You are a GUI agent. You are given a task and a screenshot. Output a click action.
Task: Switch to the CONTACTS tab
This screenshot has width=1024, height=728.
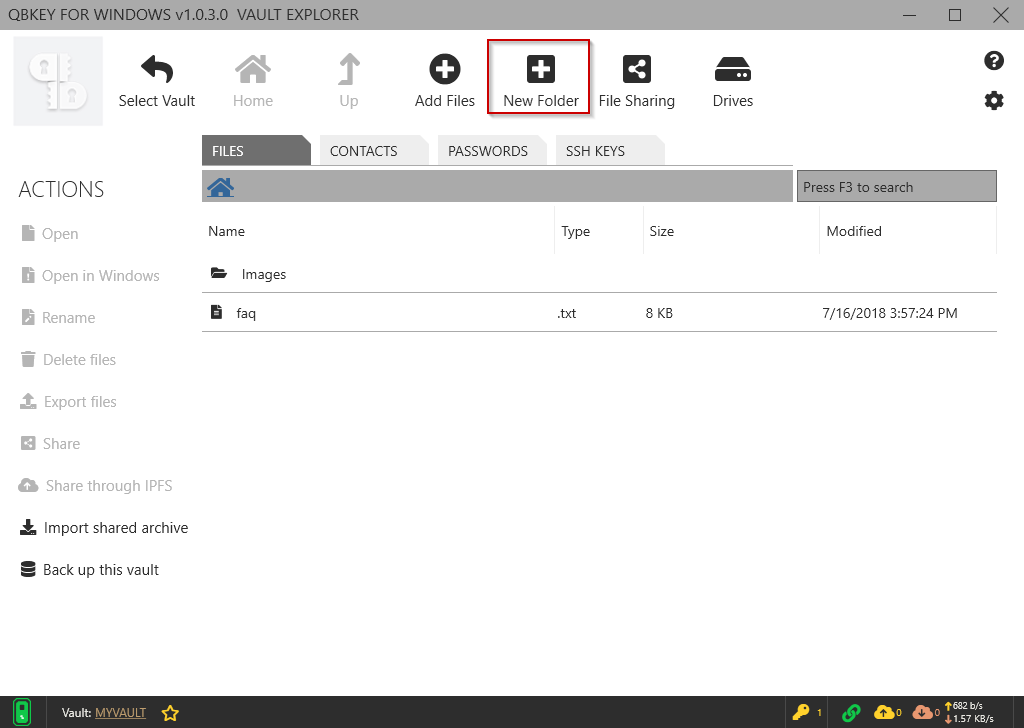click(x=374, y=150)
